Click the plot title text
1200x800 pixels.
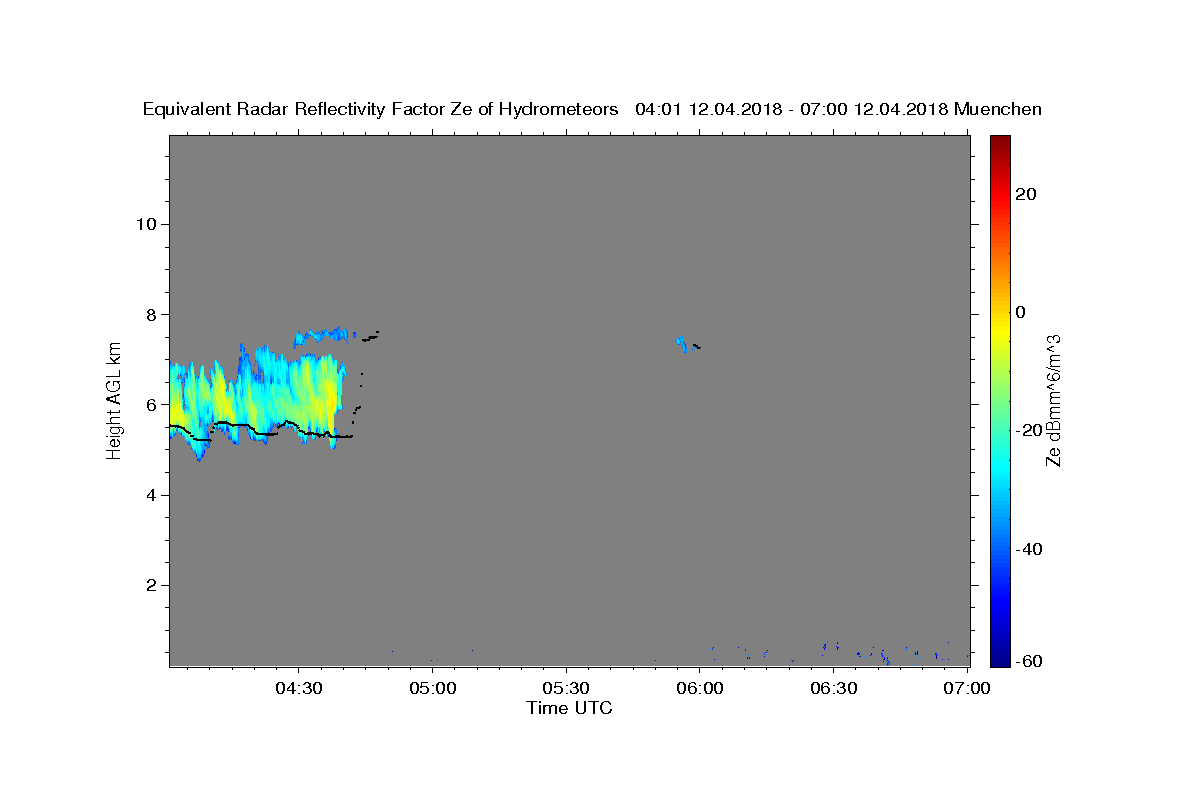592,109
